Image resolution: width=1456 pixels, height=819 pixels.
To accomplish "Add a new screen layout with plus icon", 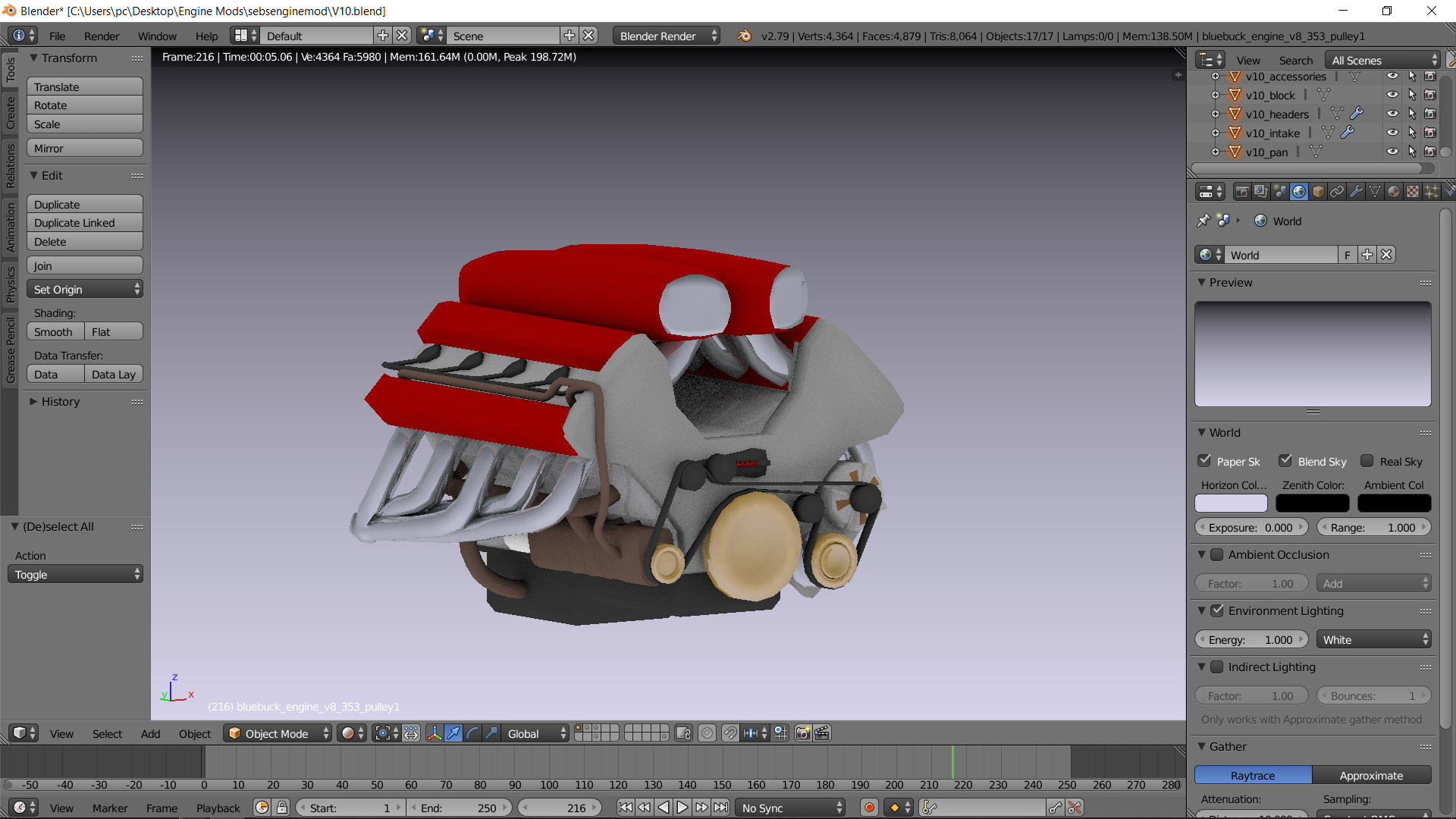I will (383, 36).
